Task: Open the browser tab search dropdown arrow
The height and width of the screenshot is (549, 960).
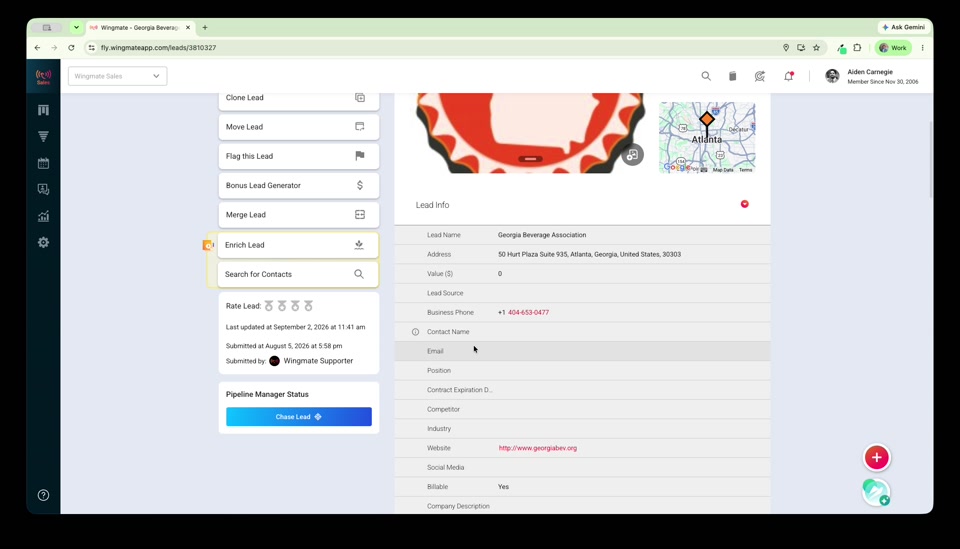Action: pos(76,28)
